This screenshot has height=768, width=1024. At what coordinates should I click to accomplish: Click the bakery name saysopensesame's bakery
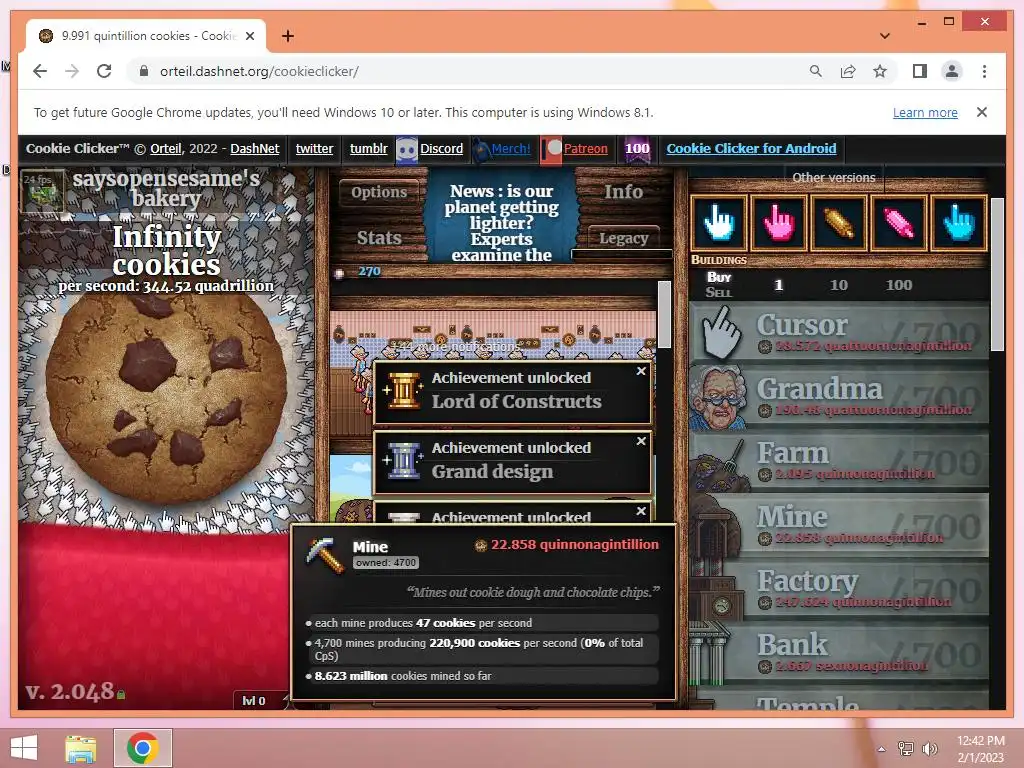[x=166, y=188]
